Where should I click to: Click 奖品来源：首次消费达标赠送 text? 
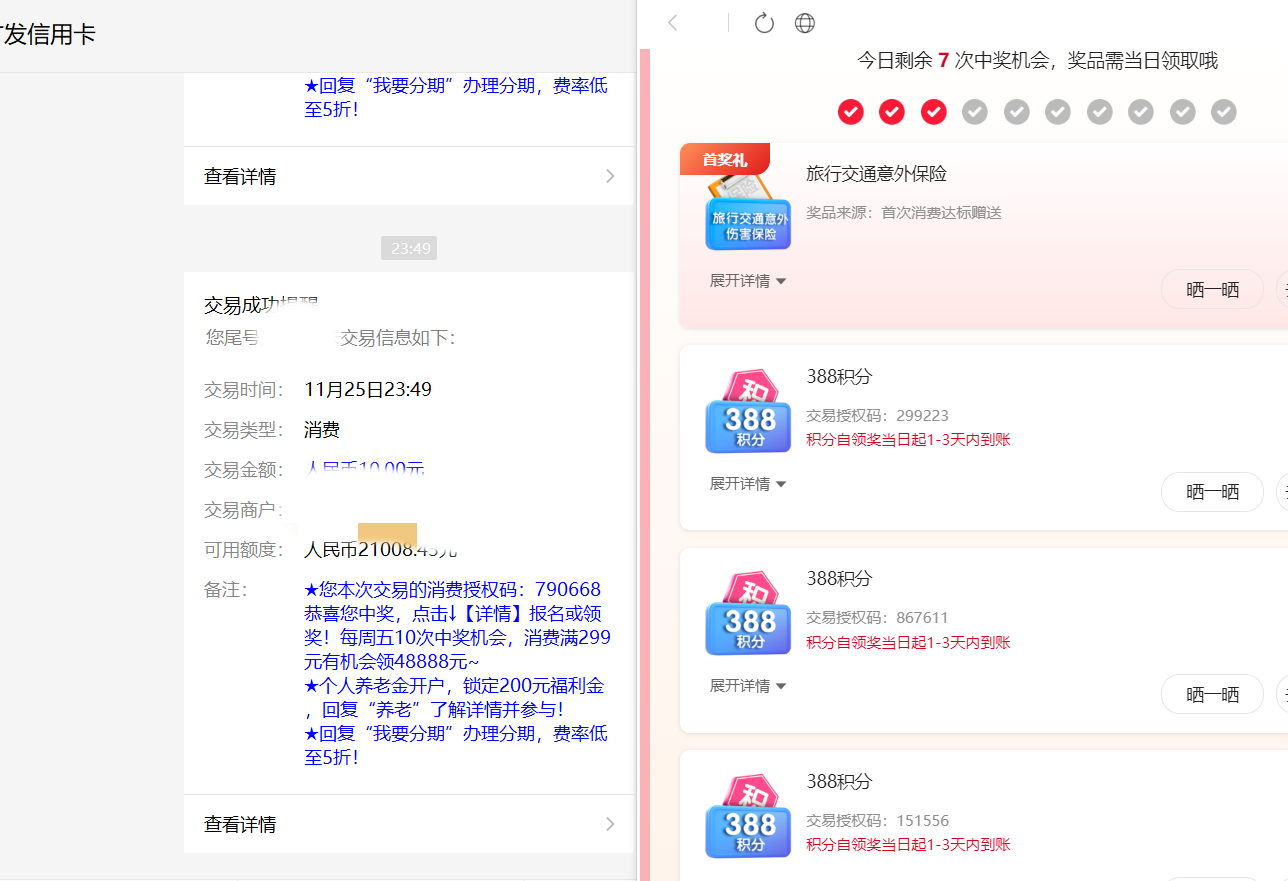[904, 213]
